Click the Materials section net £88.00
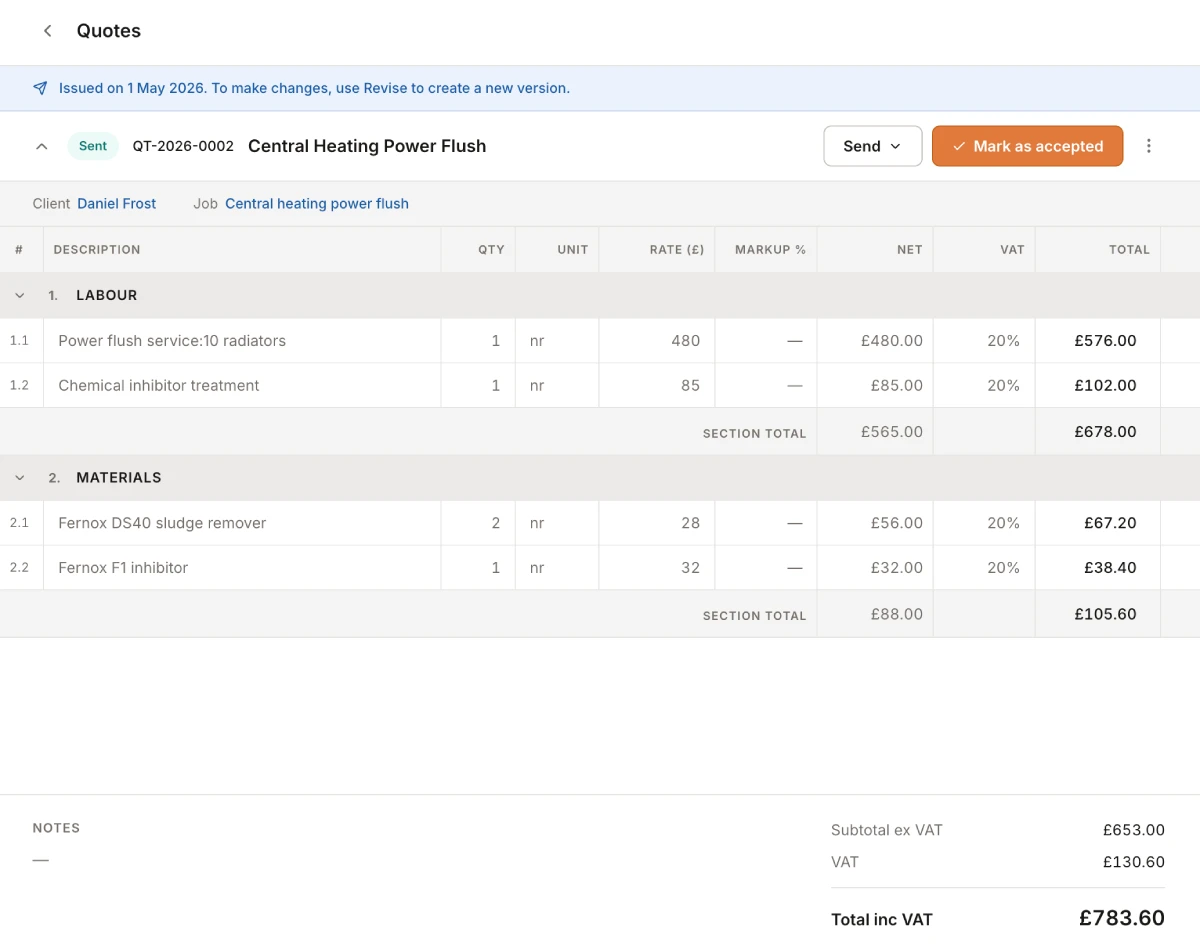 [x=898, y=614]
